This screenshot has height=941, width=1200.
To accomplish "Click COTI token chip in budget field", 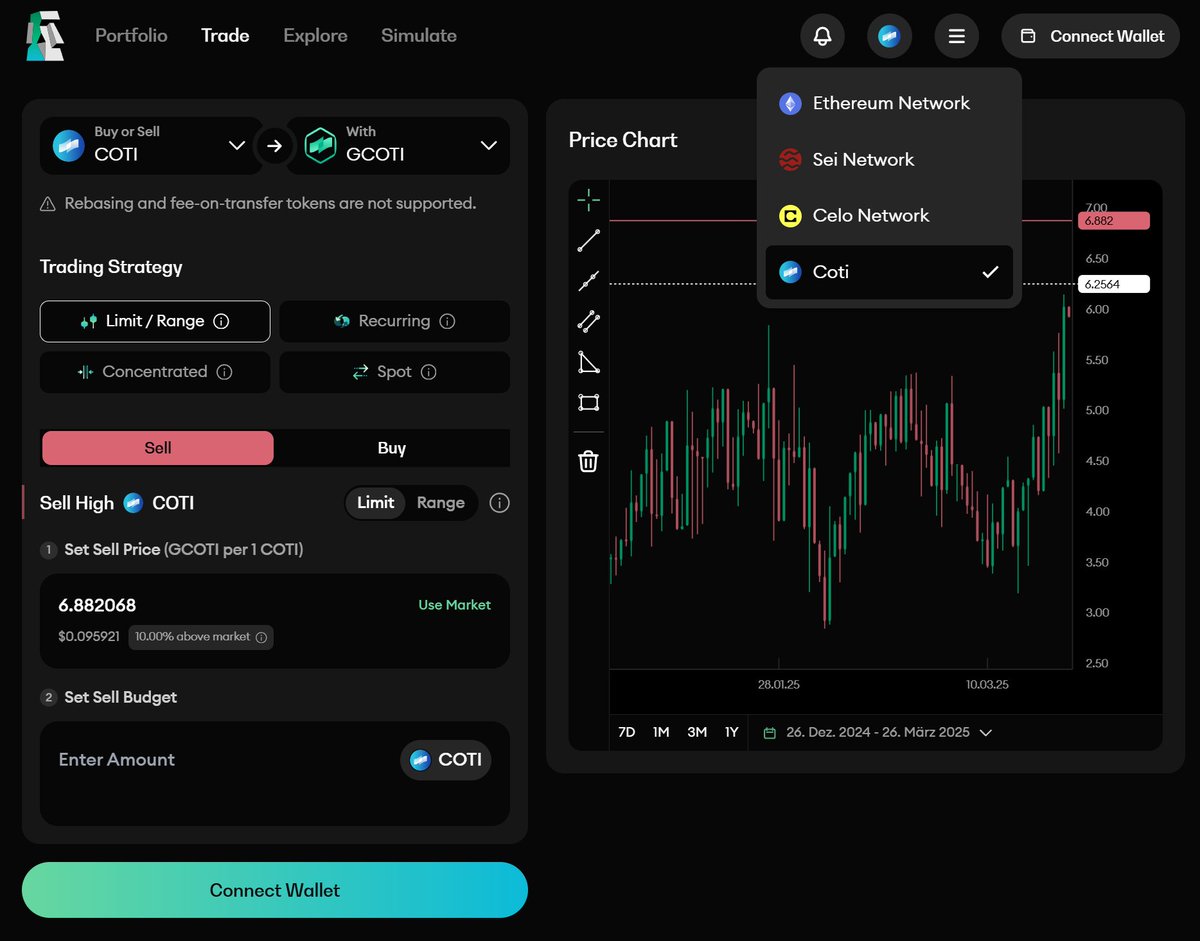I will click(446, 760).
